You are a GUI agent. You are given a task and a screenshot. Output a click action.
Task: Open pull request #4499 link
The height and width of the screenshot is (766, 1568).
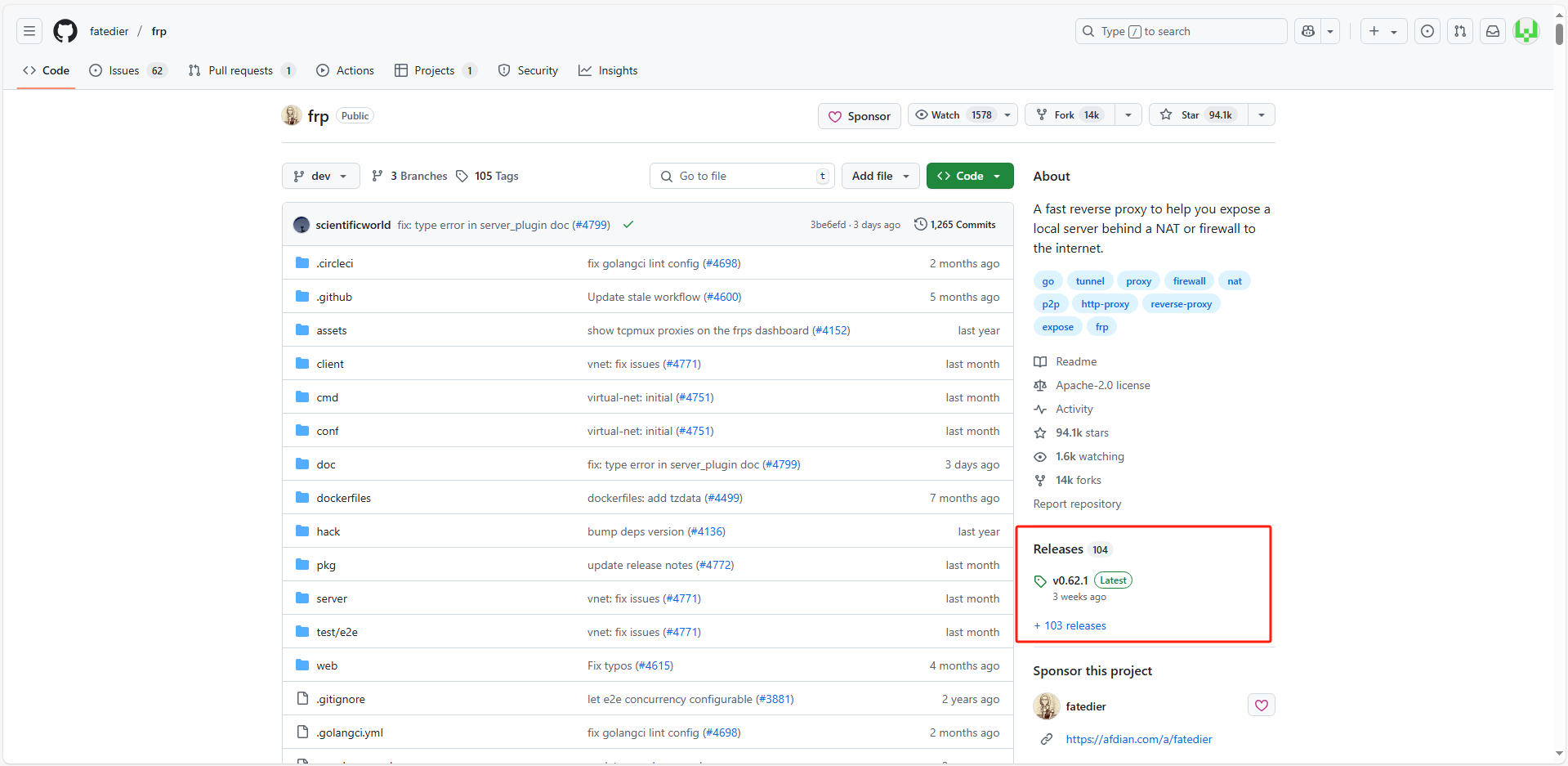pos(723,498)
